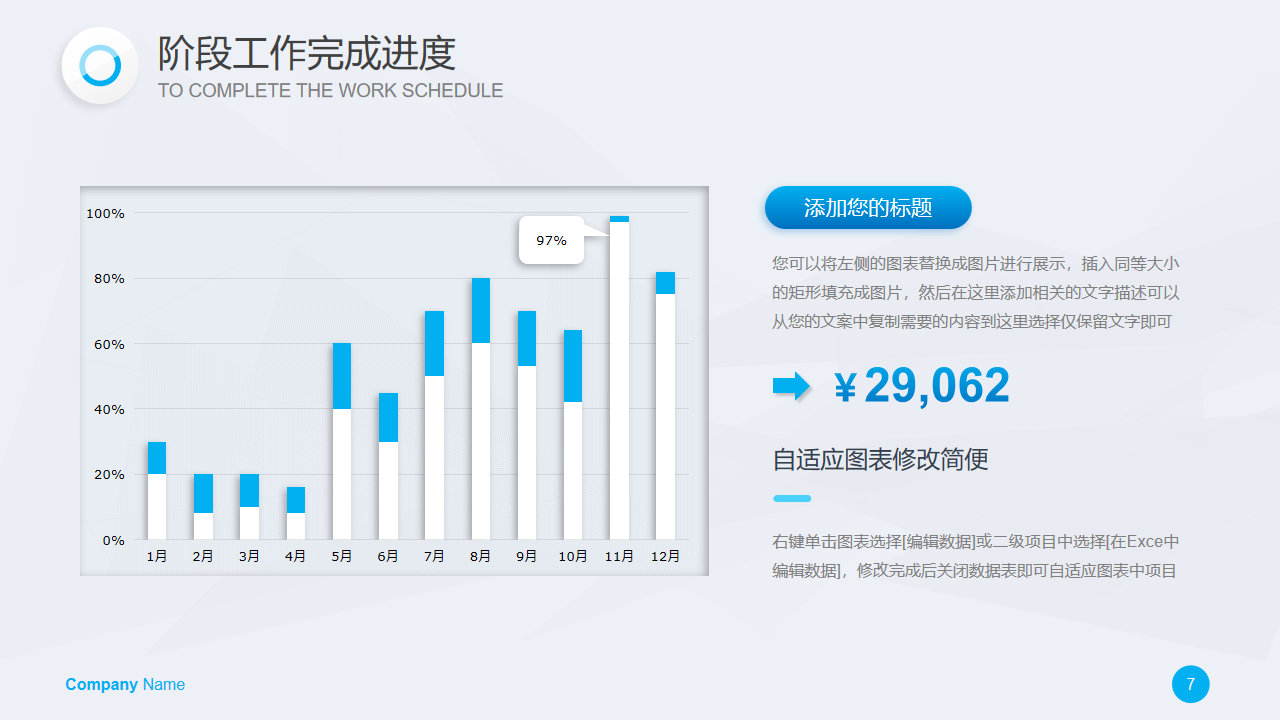Click the blue 添加您的标题 button
This screenshot has height=720, width=1280.
pos(867,208)
